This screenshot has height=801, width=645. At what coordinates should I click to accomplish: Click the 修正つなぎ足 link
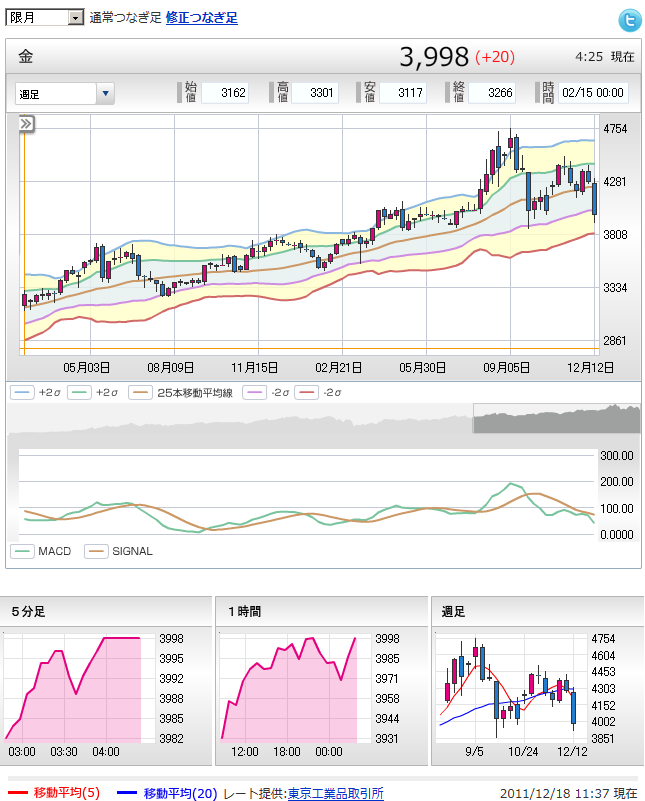(x=201, y=18)
